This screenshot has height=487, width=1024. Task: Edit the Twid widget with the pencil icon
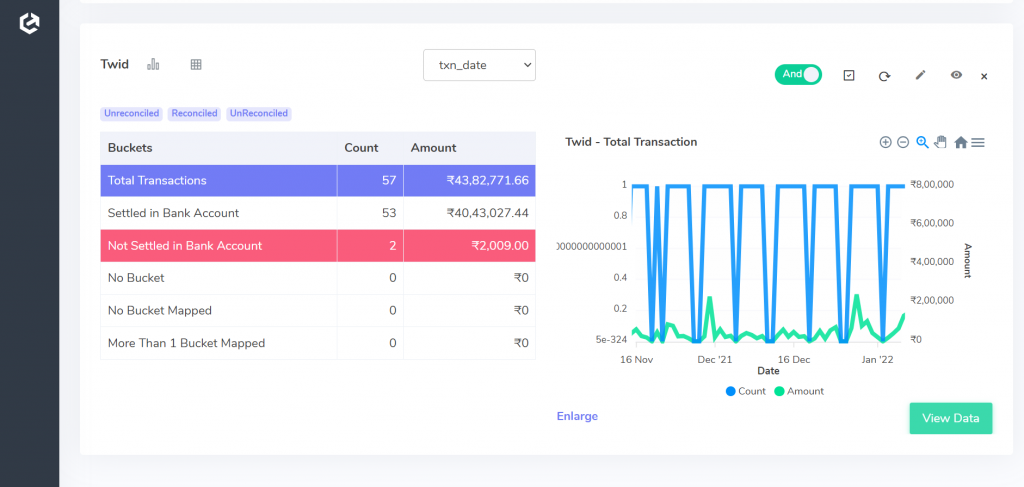click(920, 75)
